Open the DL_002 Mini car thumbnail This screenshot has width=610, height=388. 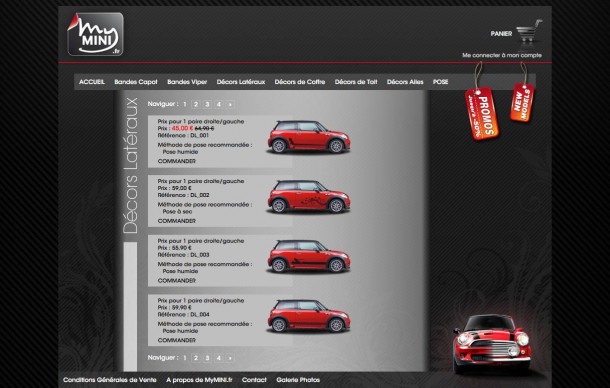click(309, 197)
